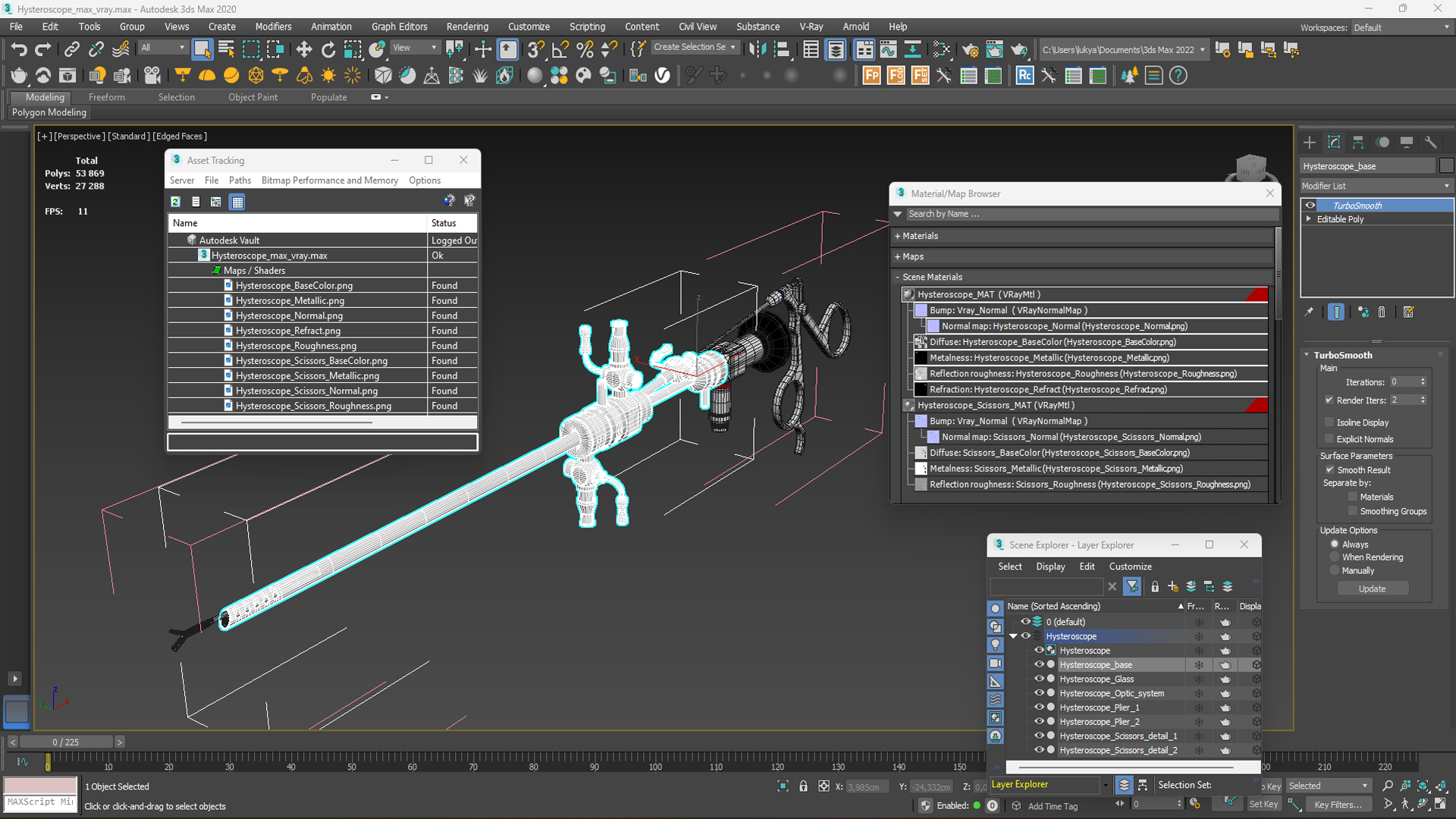The image size is (1456, 819).
Task: Click Remove modifier trash icon
Action: 1382,312
